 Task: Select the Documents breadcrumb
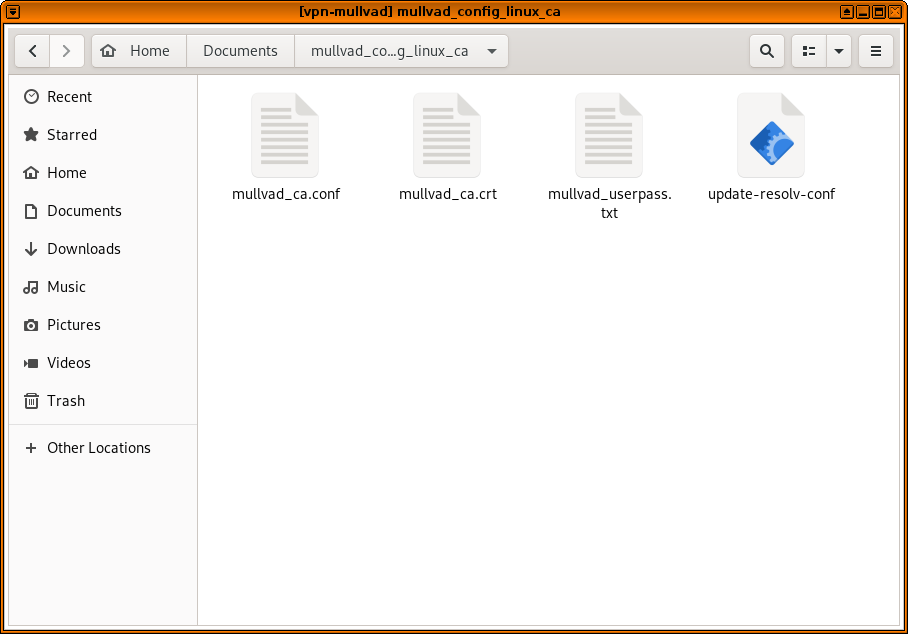pos(240,51)
